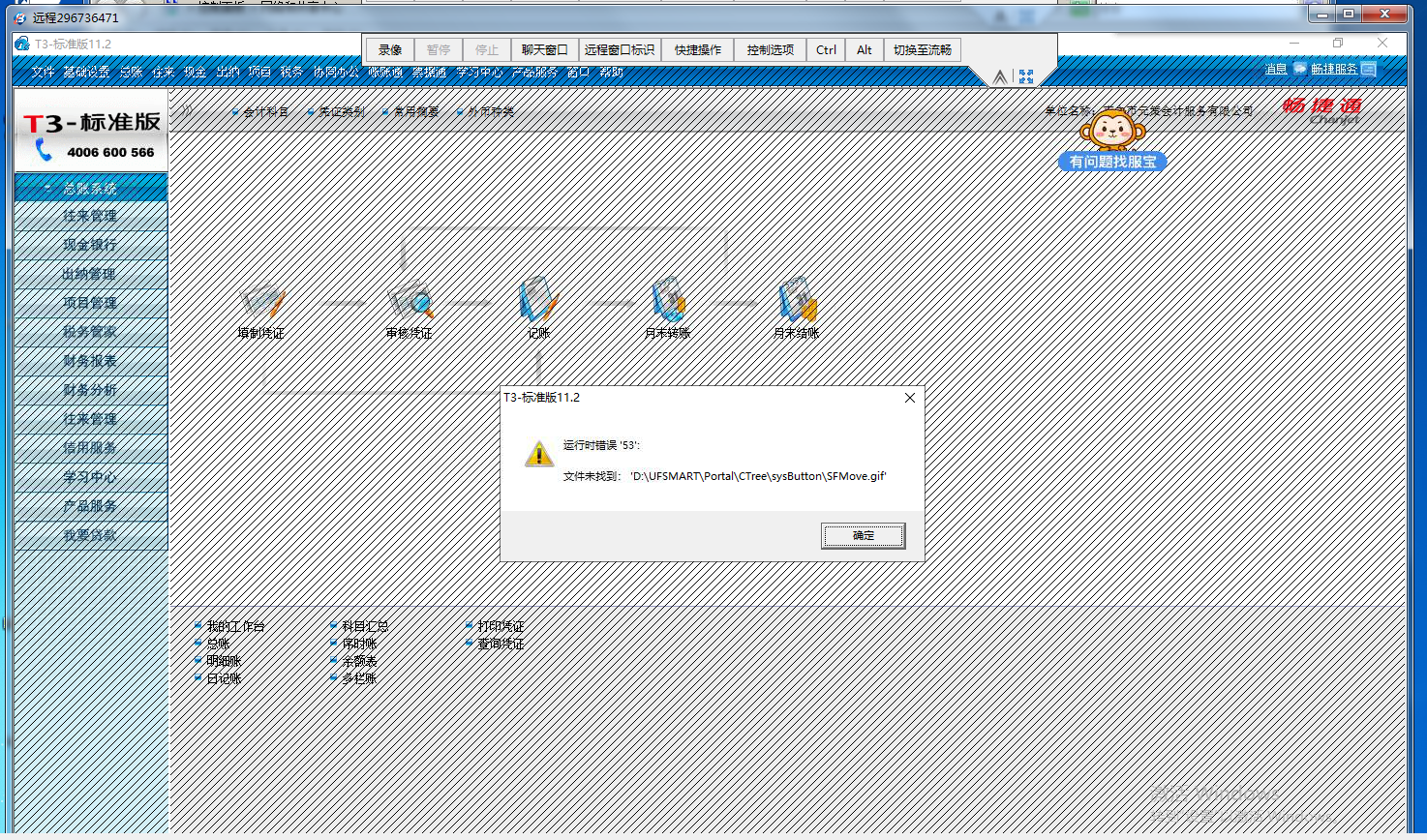Select 现金银行 in the sidebar
This screenshot has height=840, width=1427.
coord(91,245)
